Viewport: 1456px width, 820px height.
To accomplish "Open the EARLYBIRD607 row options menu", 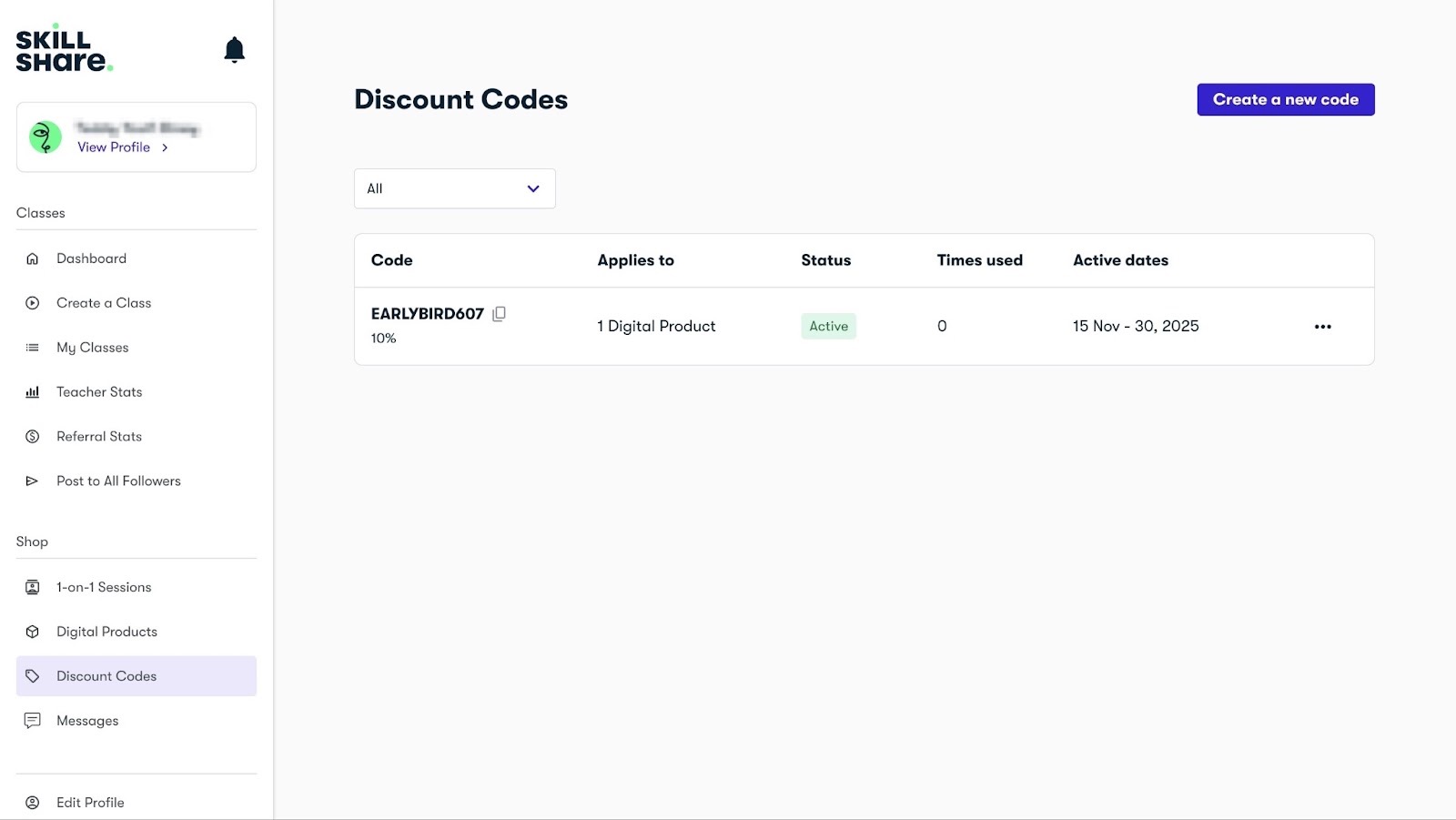I will [1322, 327].
